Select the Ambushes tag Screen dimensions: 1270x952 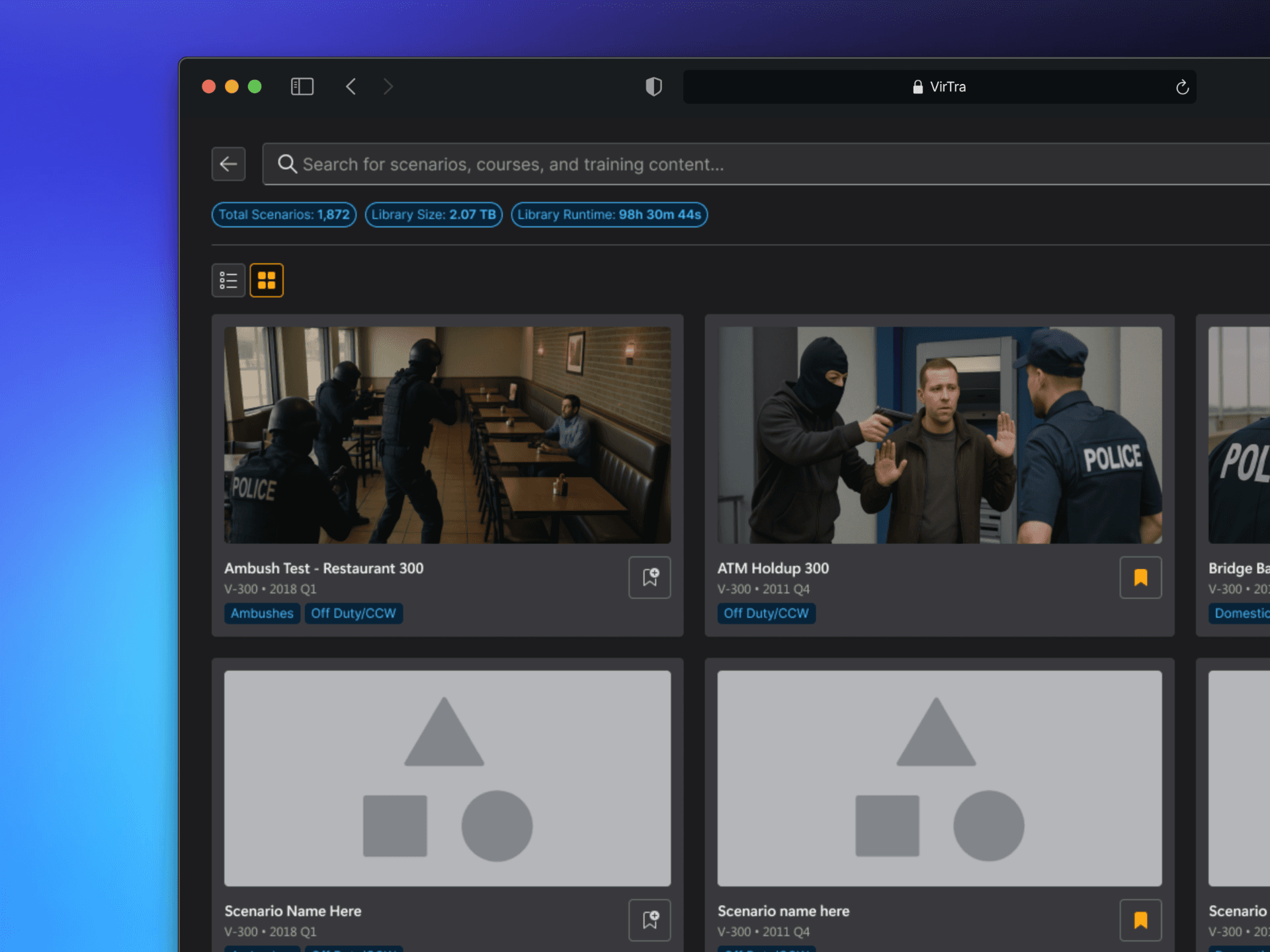click(x=262, y=614)
